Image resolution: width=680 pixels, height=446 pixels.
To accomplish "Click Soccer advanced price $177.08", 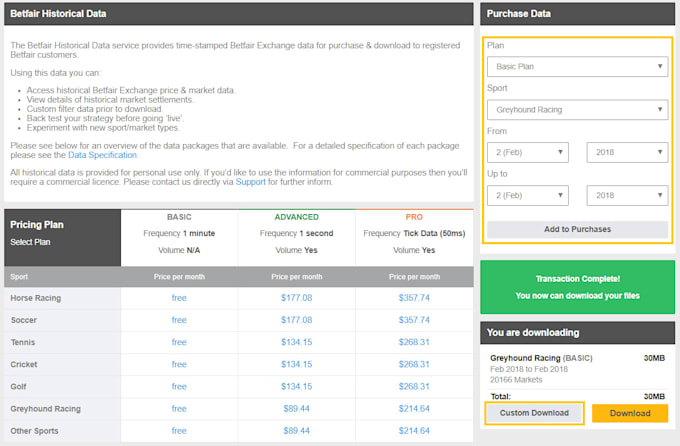I will (297, 320).
